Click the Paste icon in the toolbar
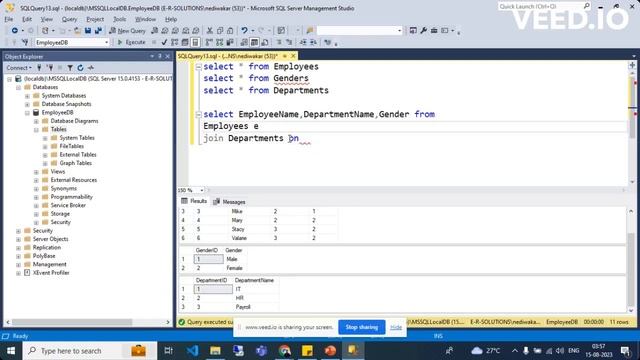 point(230,31)
